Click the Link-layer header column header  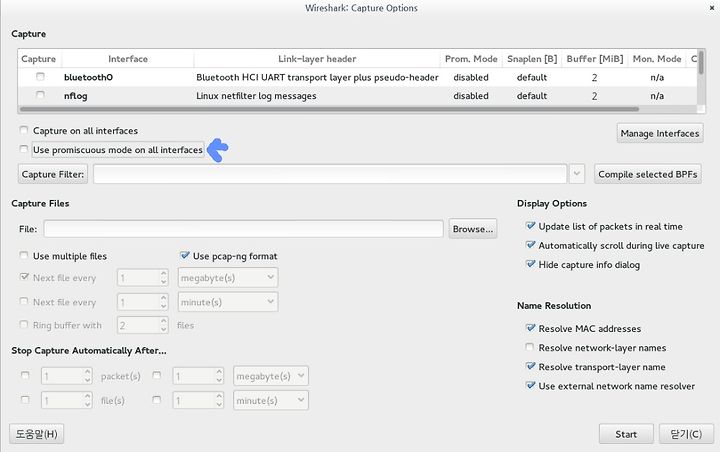tap(317, 59)
